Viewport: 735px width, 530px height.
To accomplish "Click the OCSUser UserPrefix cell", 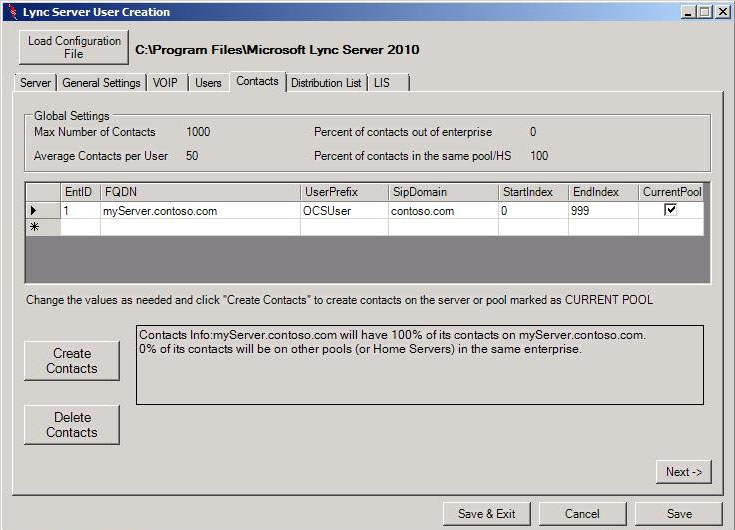I will pos(345,211).
